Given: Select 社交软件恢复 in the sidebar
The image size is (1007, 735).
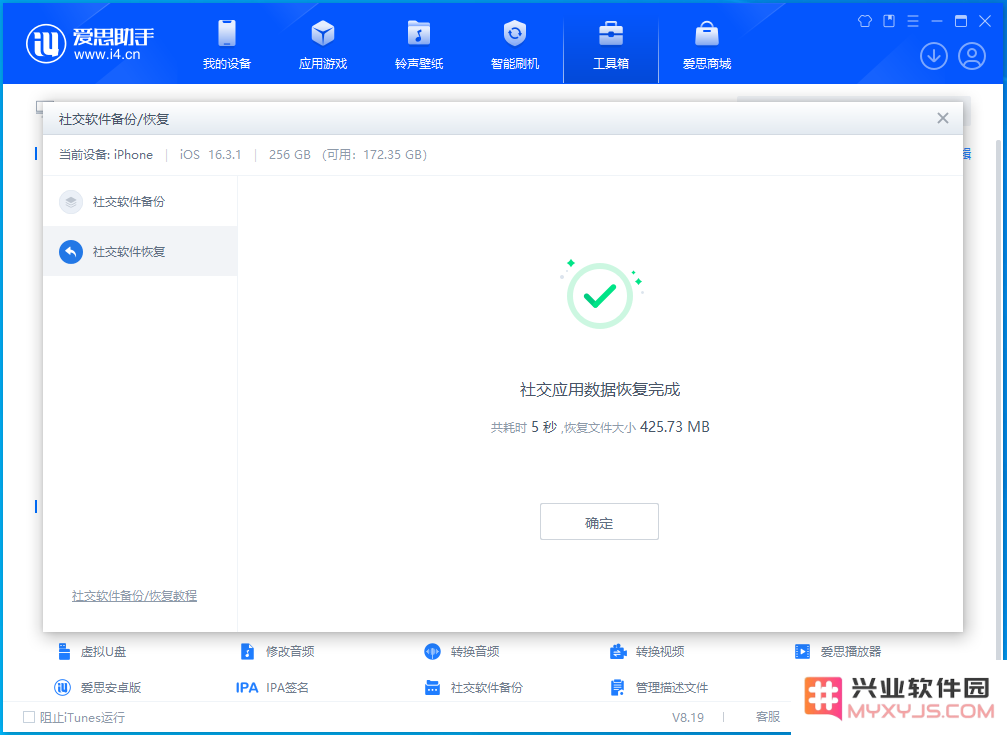Looking at the screenshot, I should (x=140, y=251).
